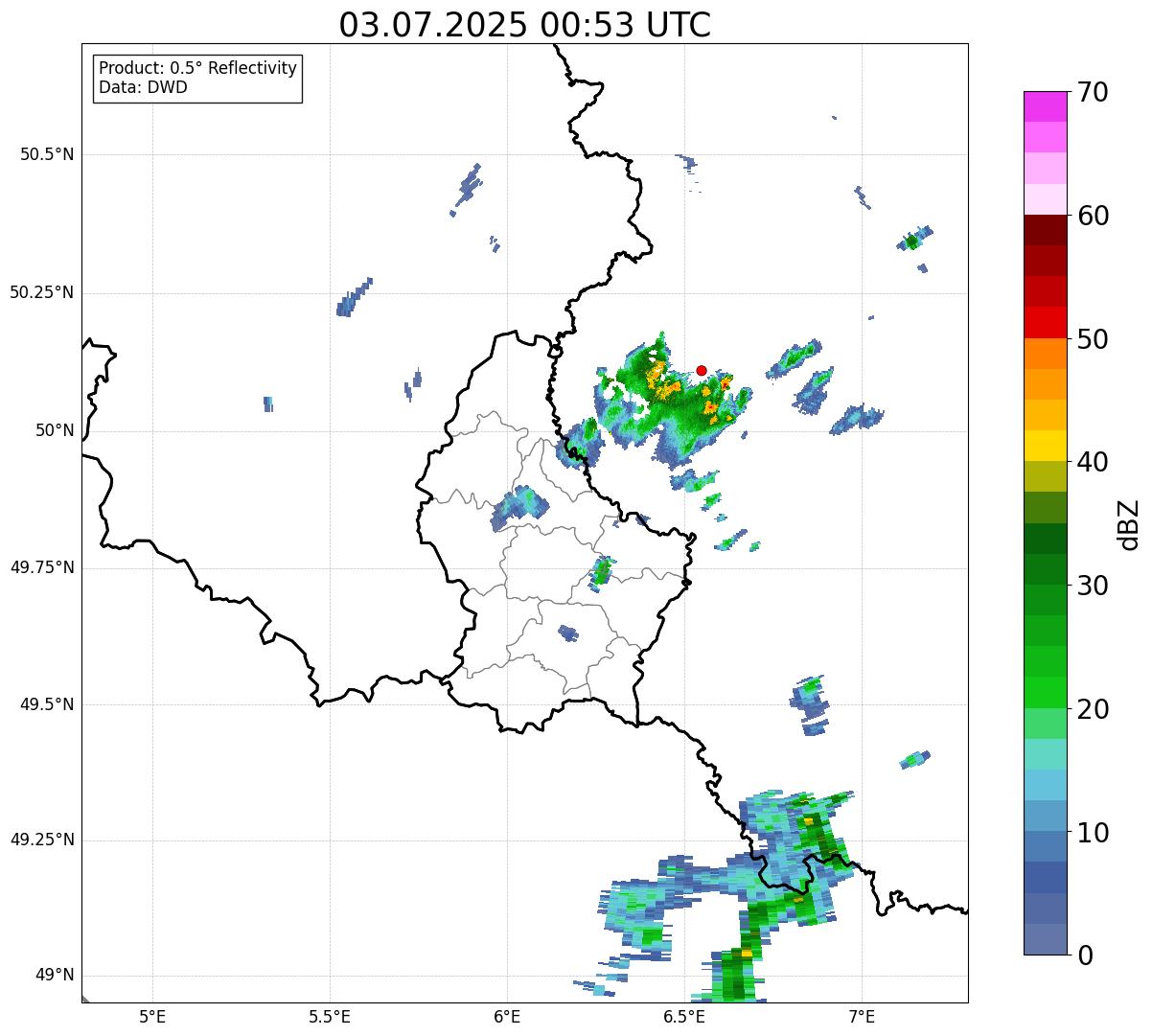Click the dark maroon colorbar swatch near 60
This screenshot has width=1152, height=1036.
point(1045,230)
